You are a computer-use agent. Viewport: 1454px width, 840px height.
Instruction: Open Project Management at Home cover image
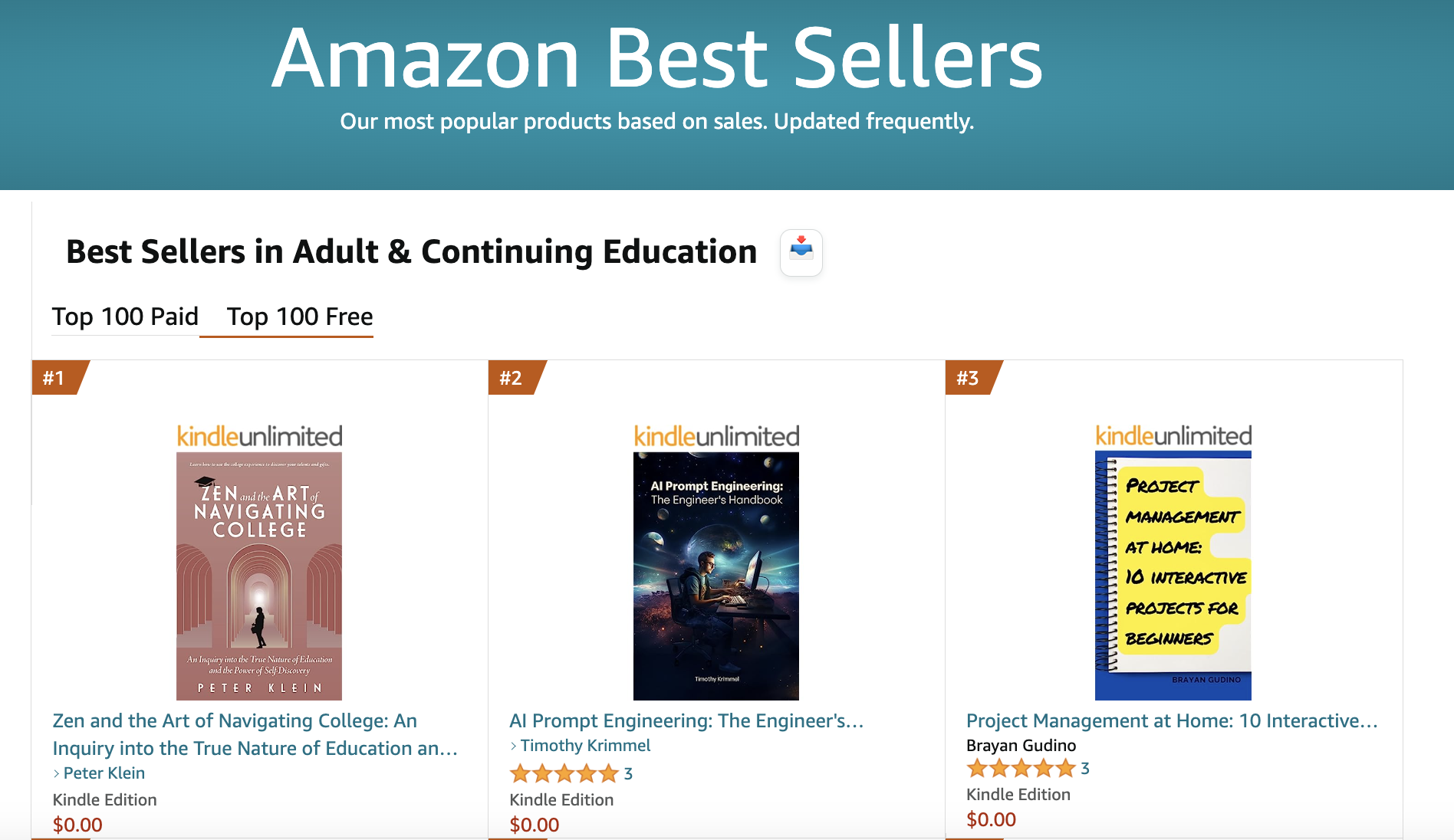(1173, 576)
